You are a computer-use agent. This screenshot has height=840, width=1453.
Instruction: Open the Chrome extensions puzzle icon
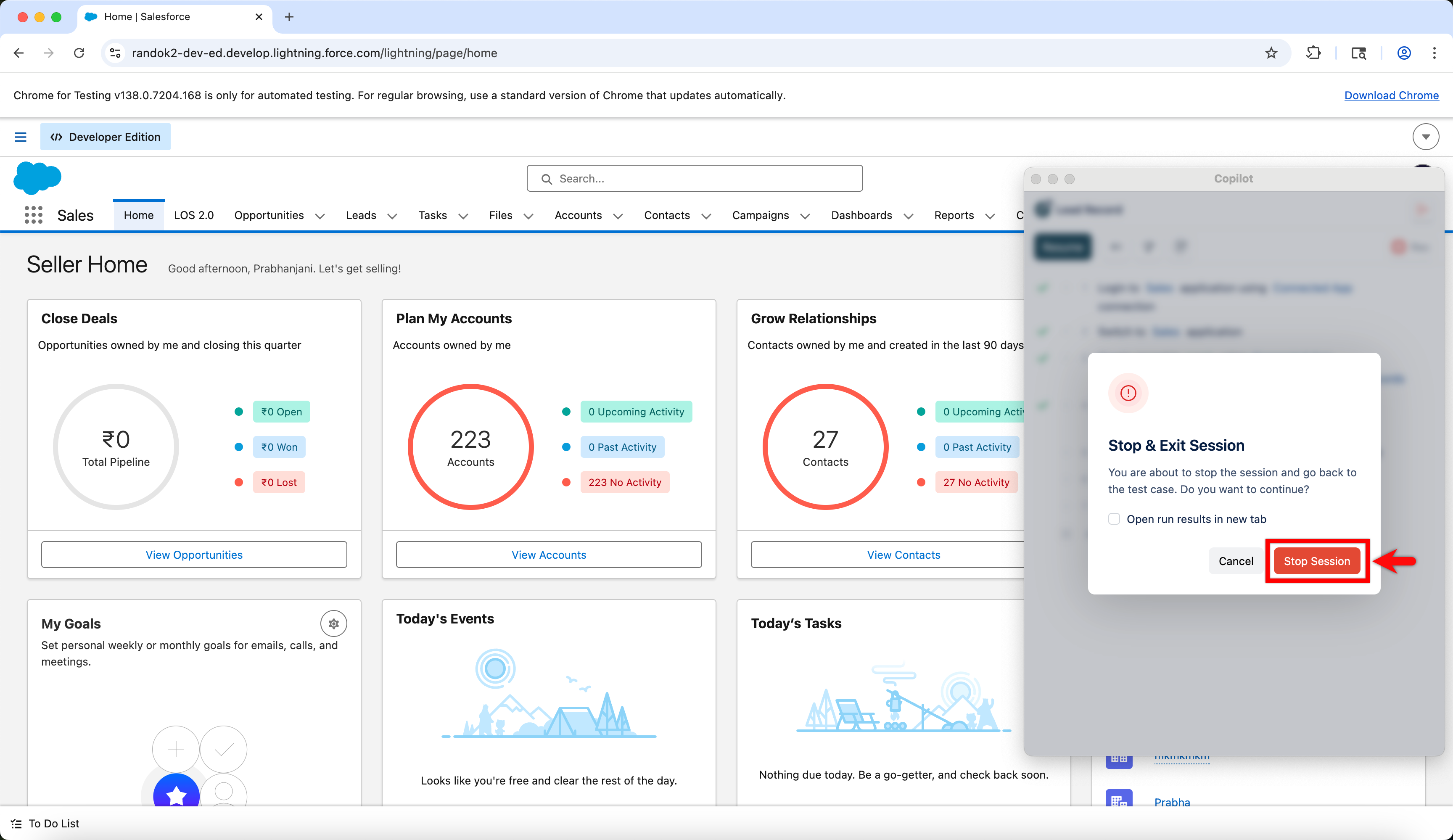click(x=1313, y=53)
